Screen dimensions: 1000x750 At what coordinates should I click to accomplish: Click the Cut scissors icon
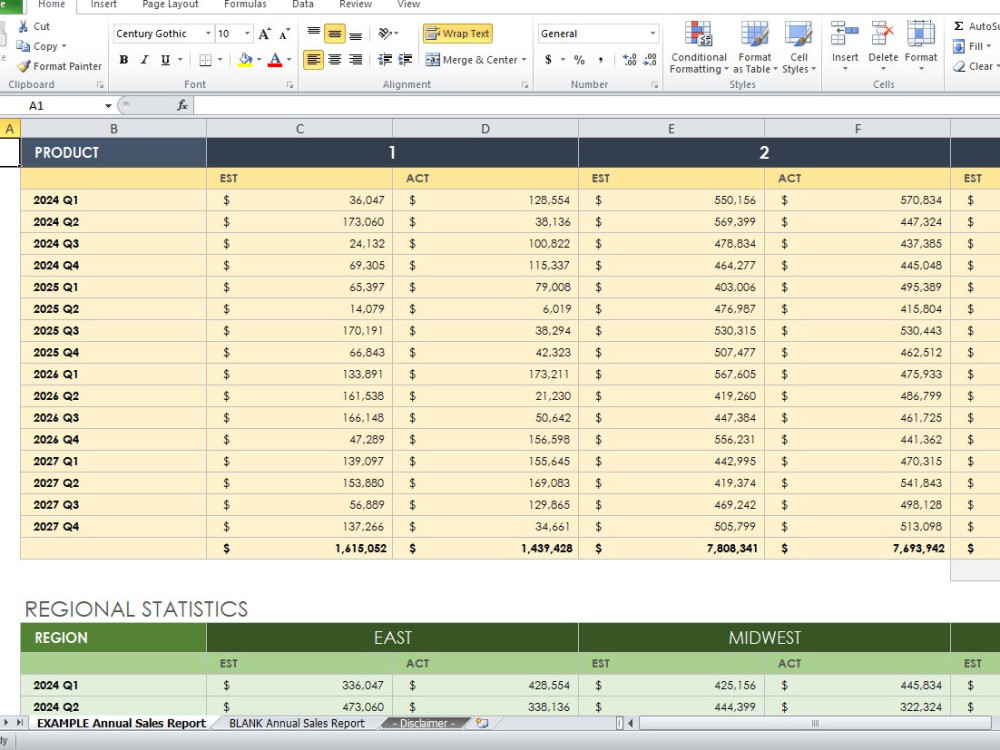(24, 26)
